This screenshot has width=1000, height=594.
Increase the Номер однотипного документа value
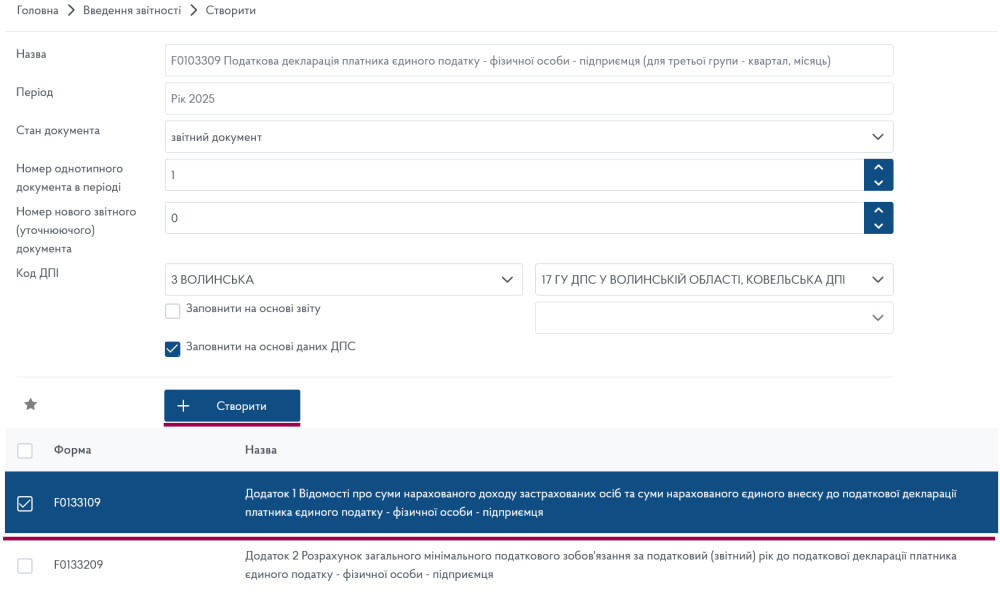pyautogui.click(x=878, y=167)
